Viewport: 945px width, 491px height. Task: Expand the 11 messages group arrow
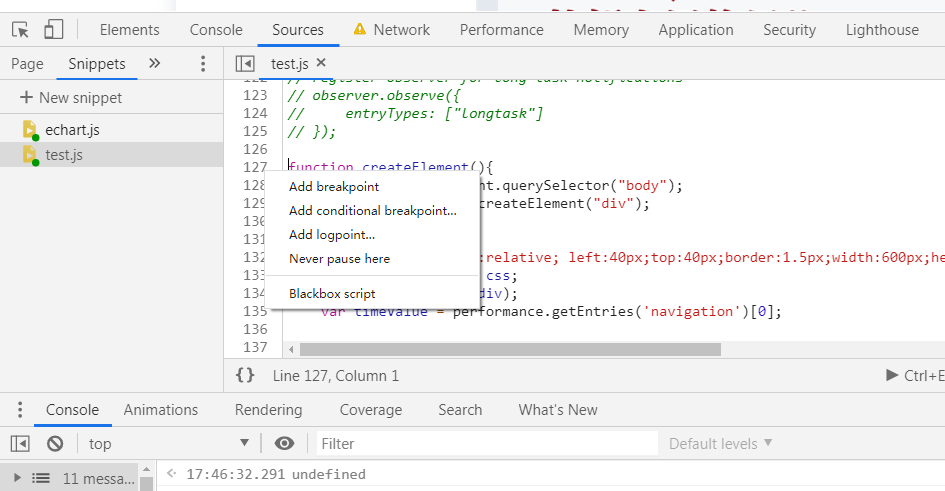pyautogui.click(x=17, y=478)
